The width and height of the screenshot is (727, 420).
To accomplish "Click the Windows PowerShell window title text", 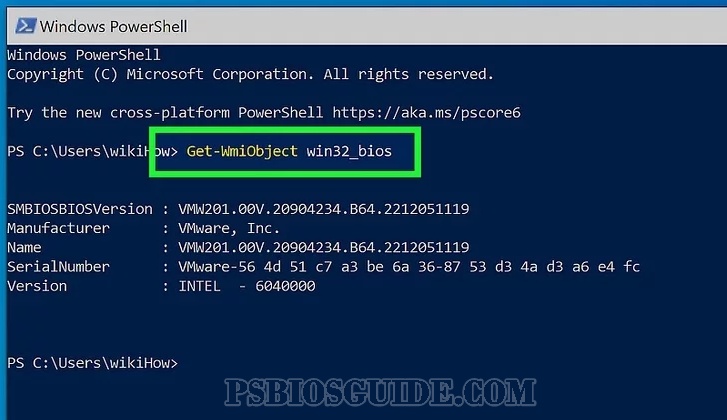I will (x=114, y=26).
